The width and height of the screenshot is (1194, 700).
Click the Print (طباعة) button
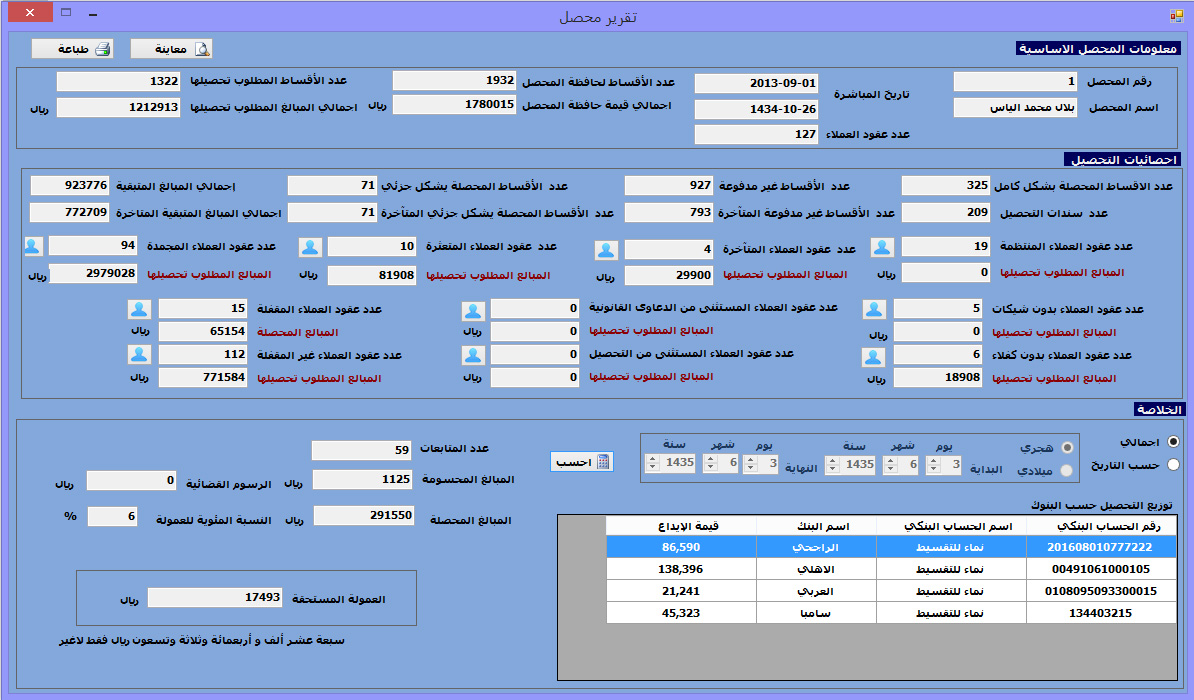[x=72, y=49]
